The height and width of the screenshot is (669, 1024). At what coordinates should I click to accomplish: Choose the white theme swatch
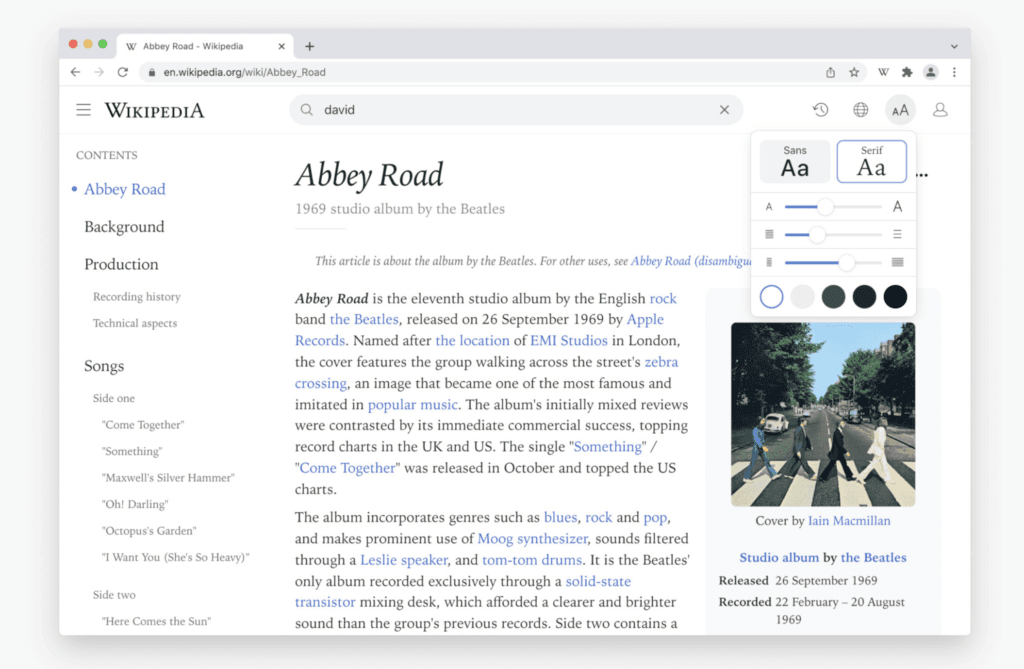click(771, 297)
